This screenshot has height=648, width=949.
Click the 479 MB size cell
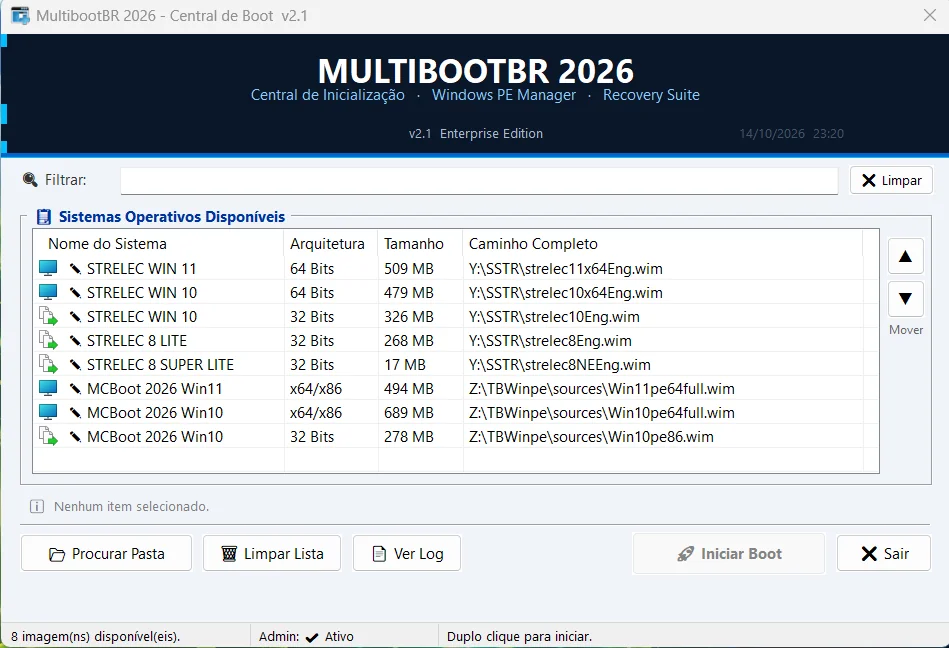pyautogui.click(x=409, y=293)
